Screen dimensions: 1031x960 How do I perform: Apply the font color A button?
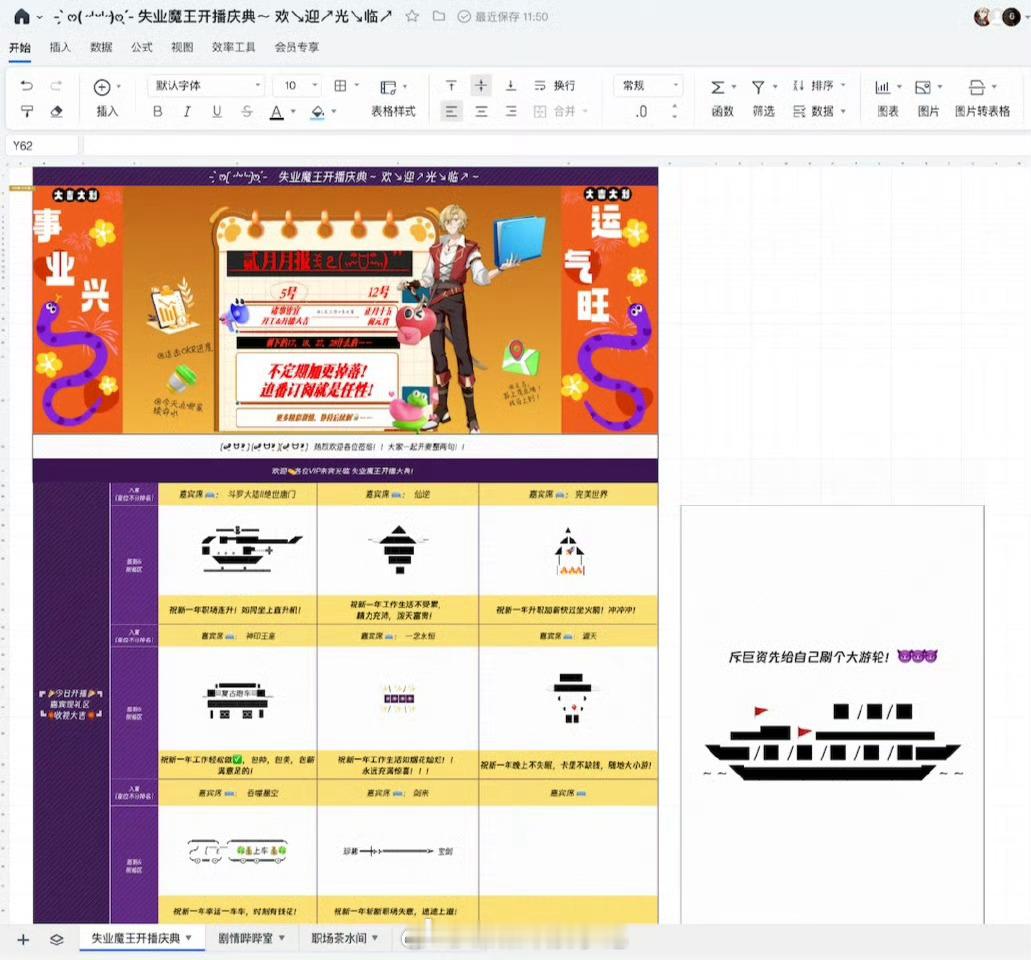click(277, 112)
